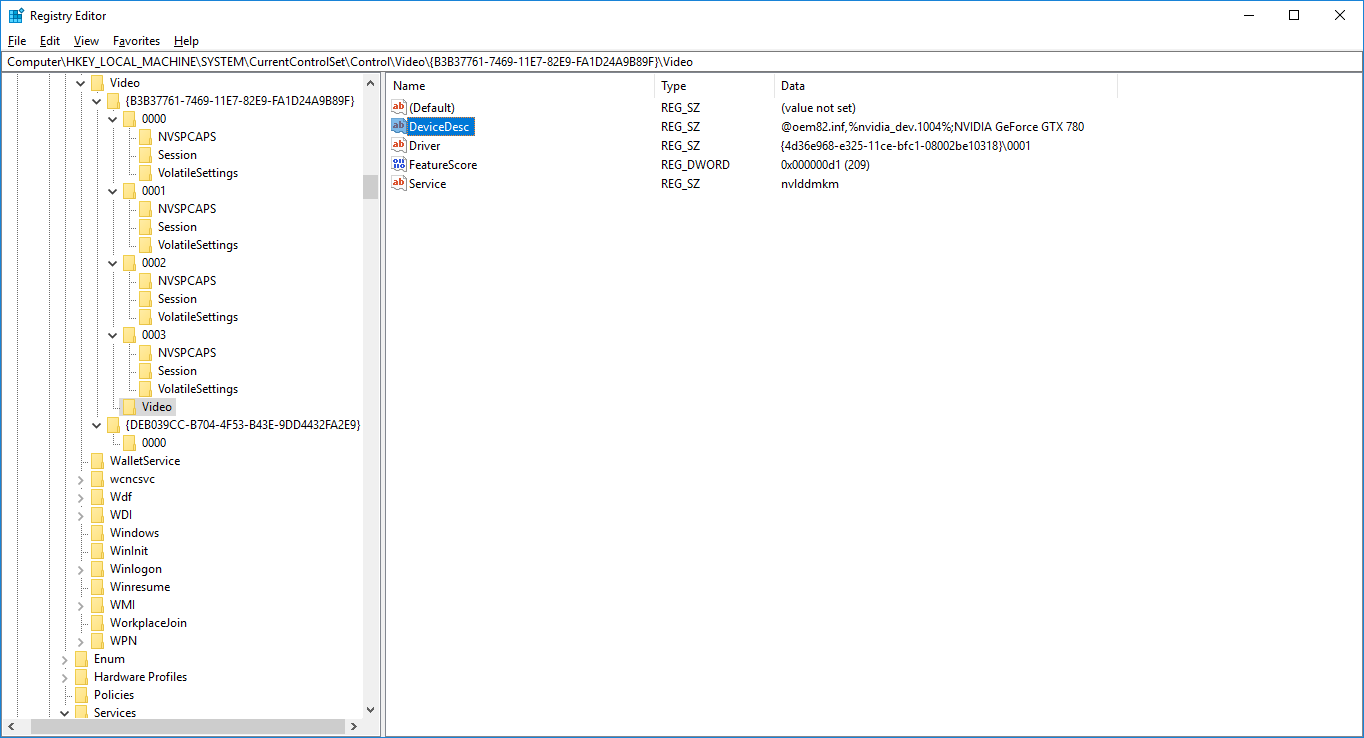Expand the WMI key
Screen dimensions: 1364x738
pyautogui.click(x=81, y=605)
